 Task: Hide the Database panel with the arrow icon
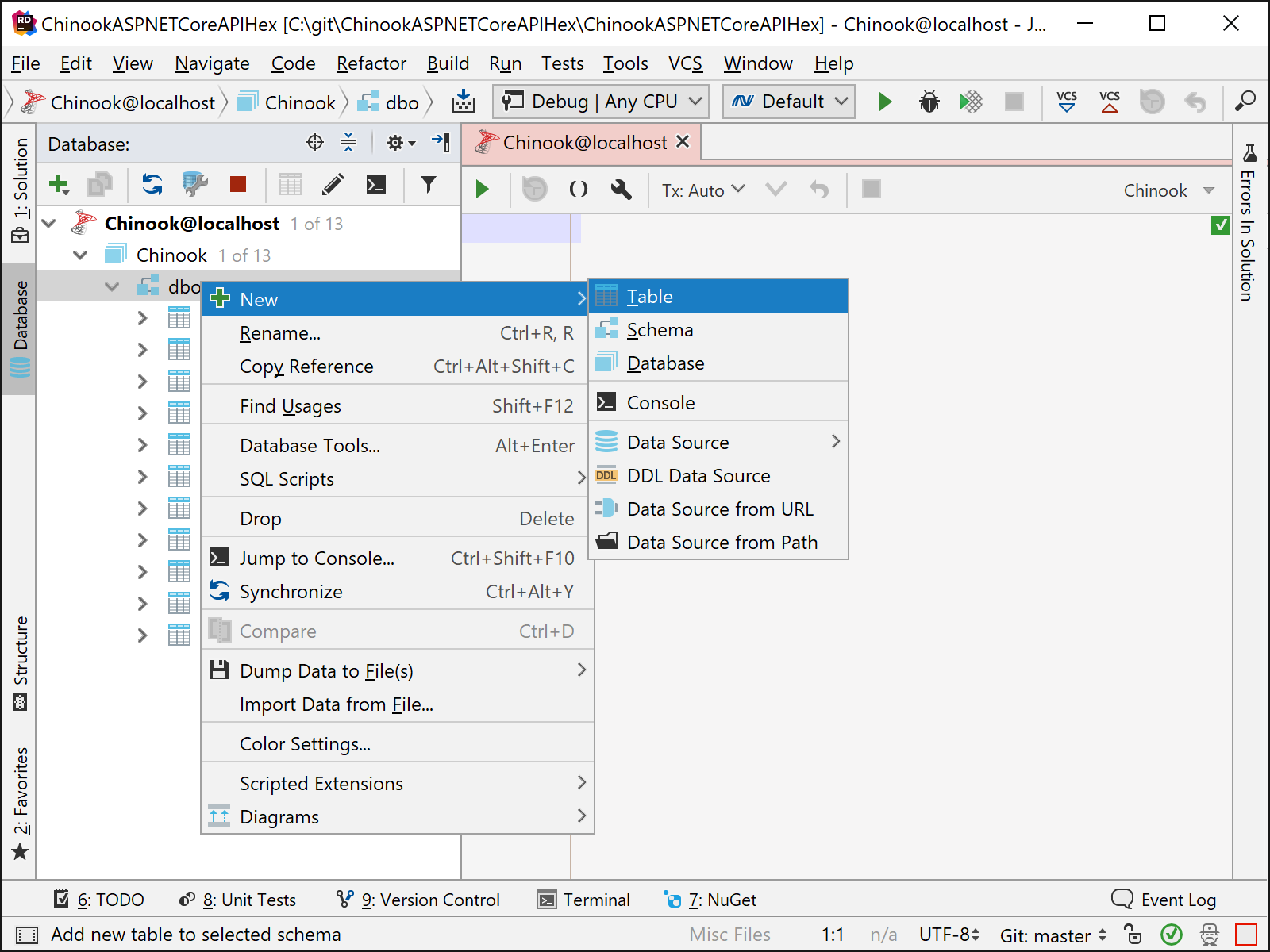point(441,143)
